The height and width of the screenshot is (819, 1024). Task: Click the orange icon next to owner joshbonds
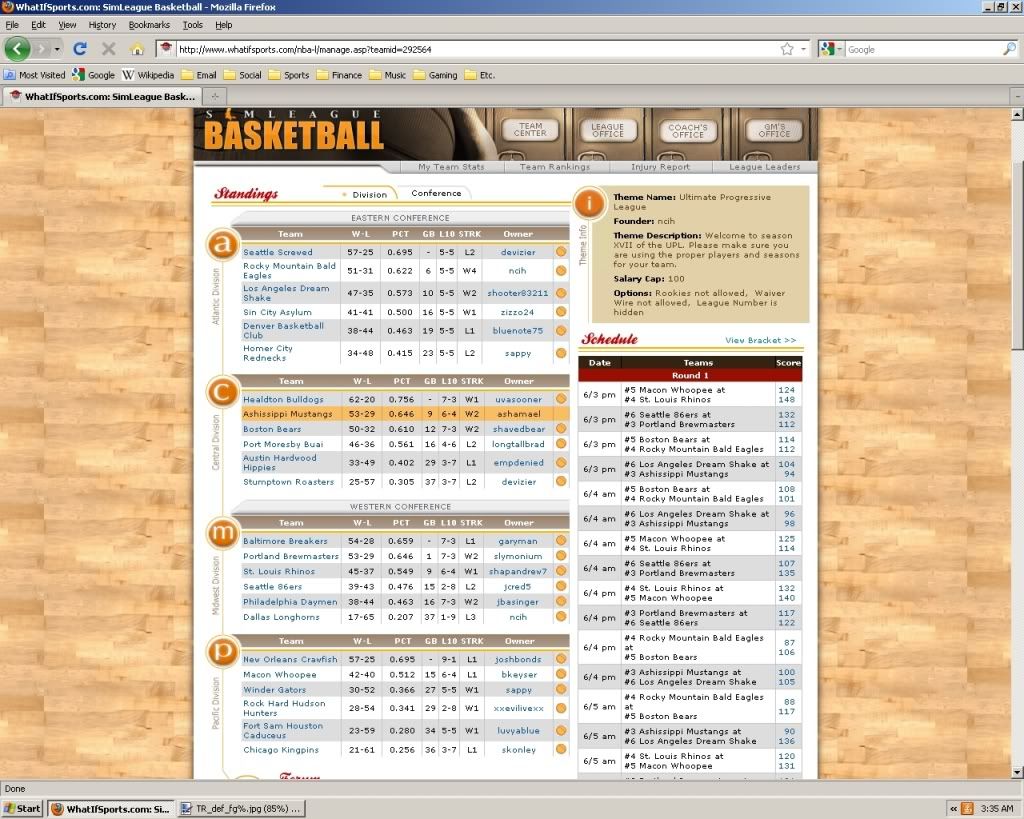click(561, 660)
